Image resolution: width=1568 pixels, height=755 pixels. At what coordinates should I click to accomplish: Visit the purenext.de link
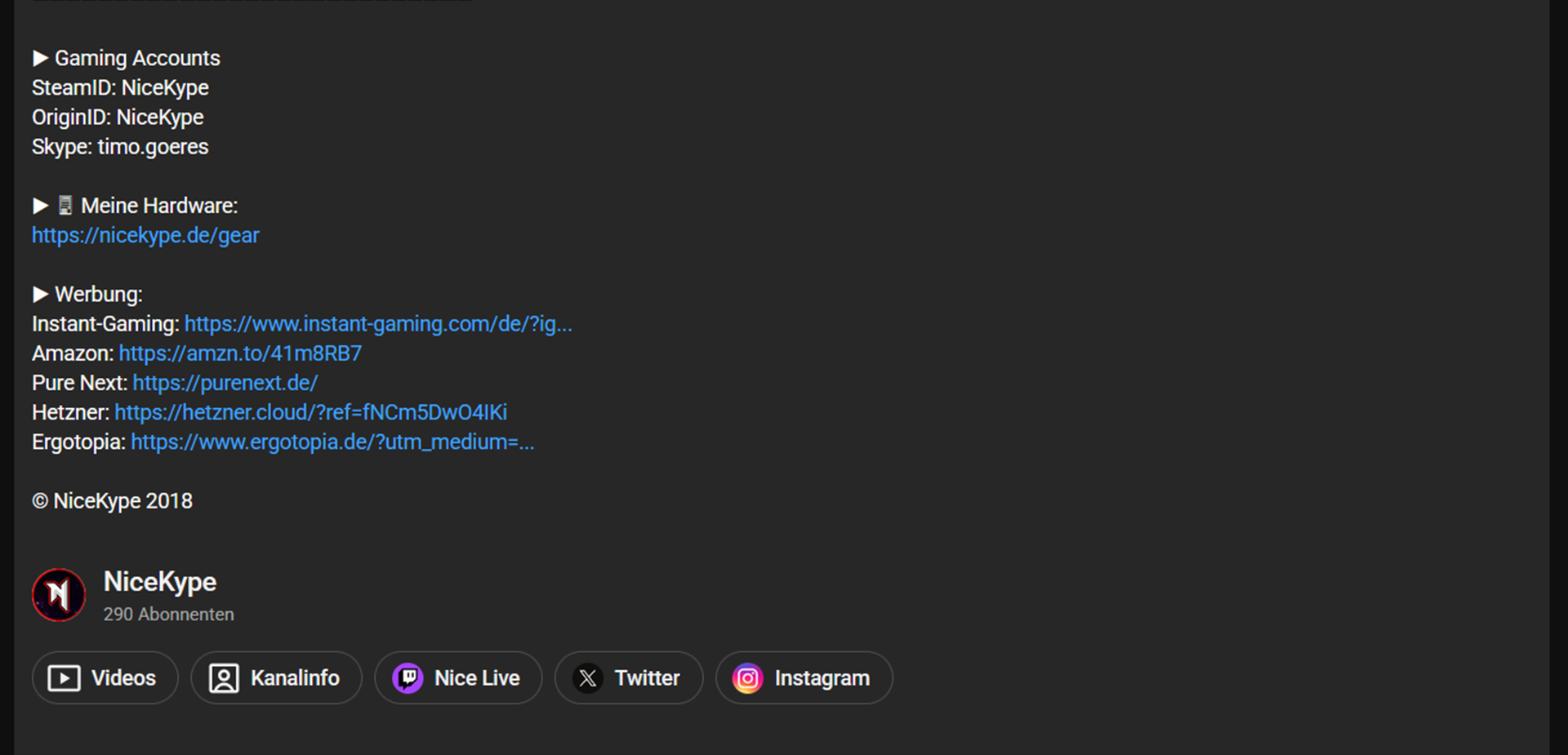tap(225, 383)
